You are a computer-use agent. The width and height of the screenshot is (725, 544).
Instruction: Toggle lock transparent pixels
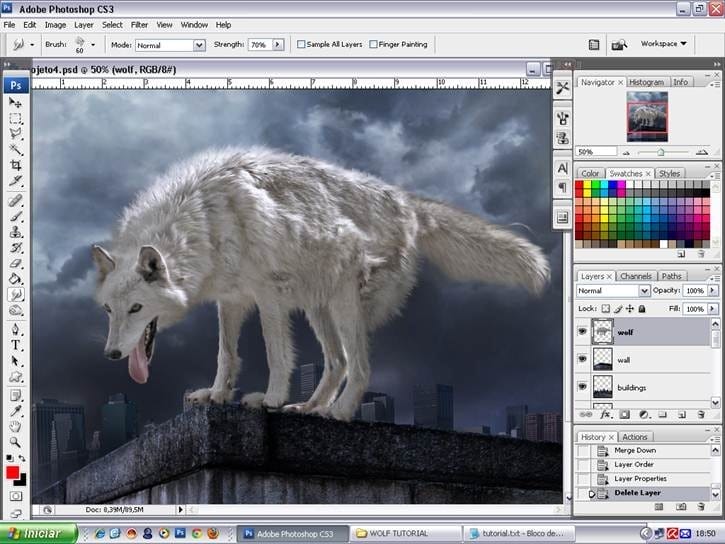point(606,308)
